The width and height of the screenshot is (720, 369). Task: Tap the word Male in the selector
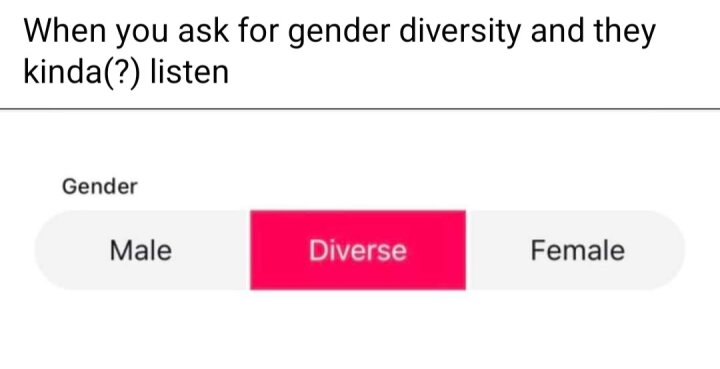141,251
